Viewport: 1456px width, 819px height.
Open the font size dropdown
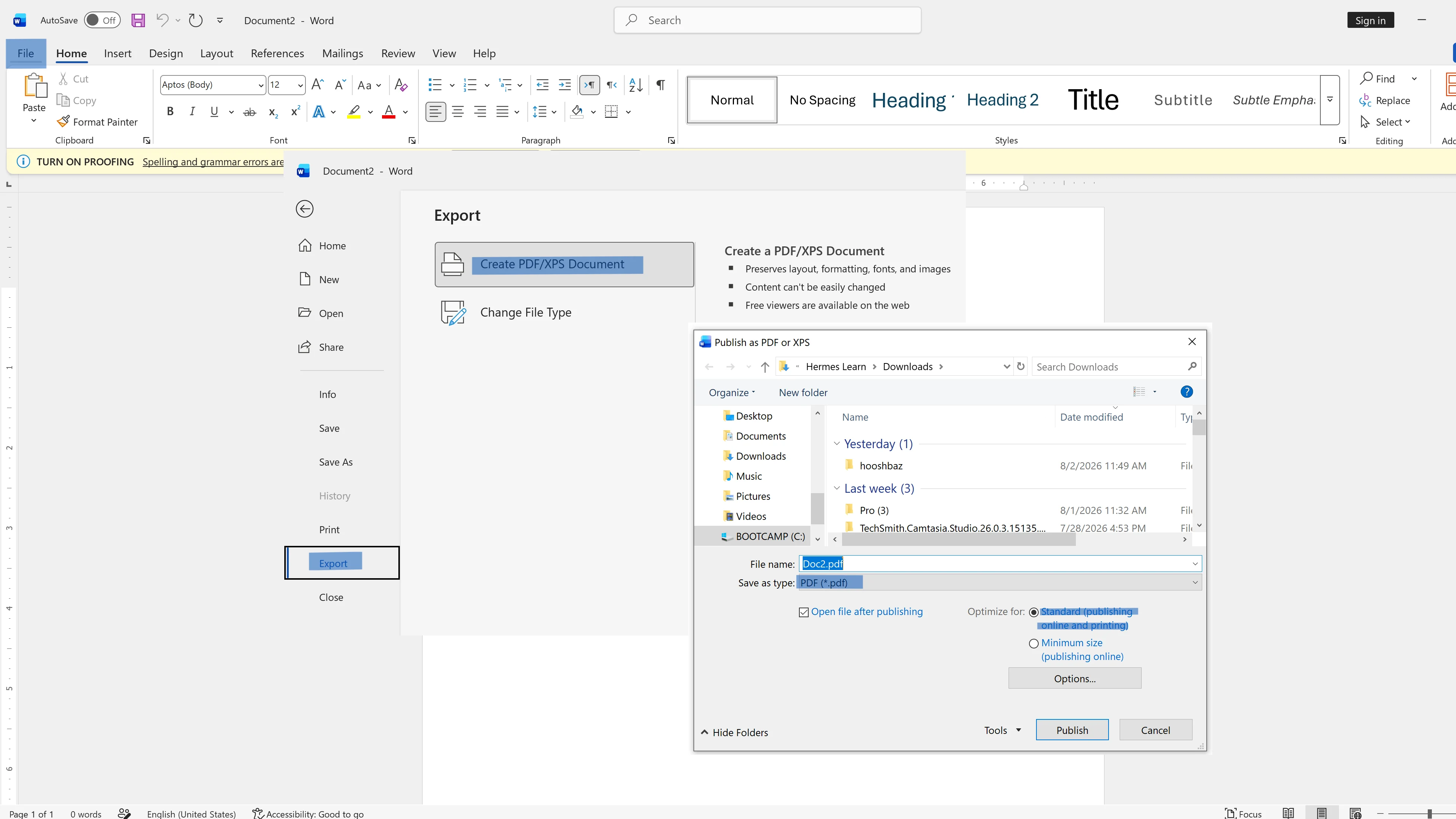[300, 85]
